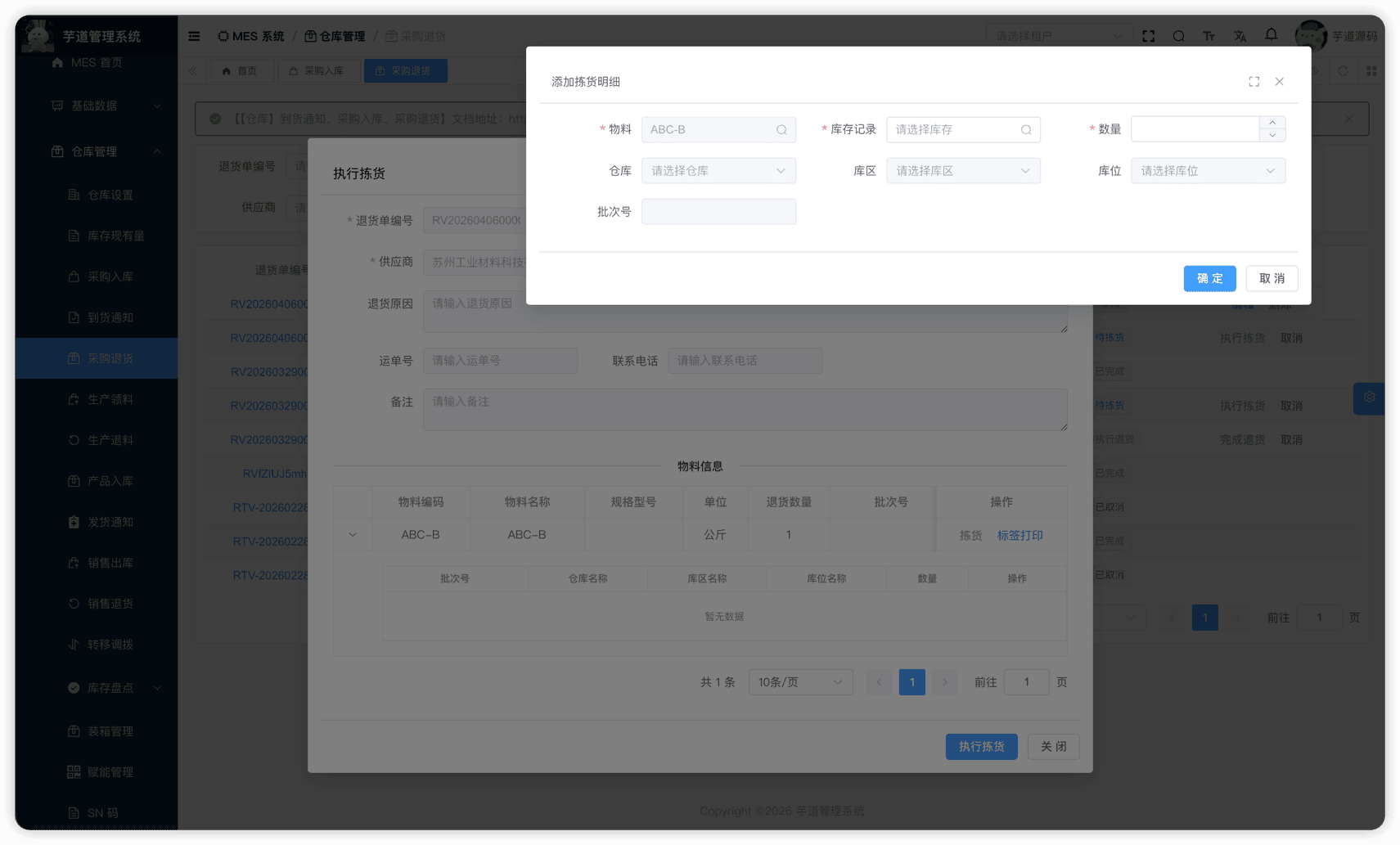Toggle fullscreen mode via the top bar icon
The height and width of the screenshot is (845, 1400).
(1148, 35)
